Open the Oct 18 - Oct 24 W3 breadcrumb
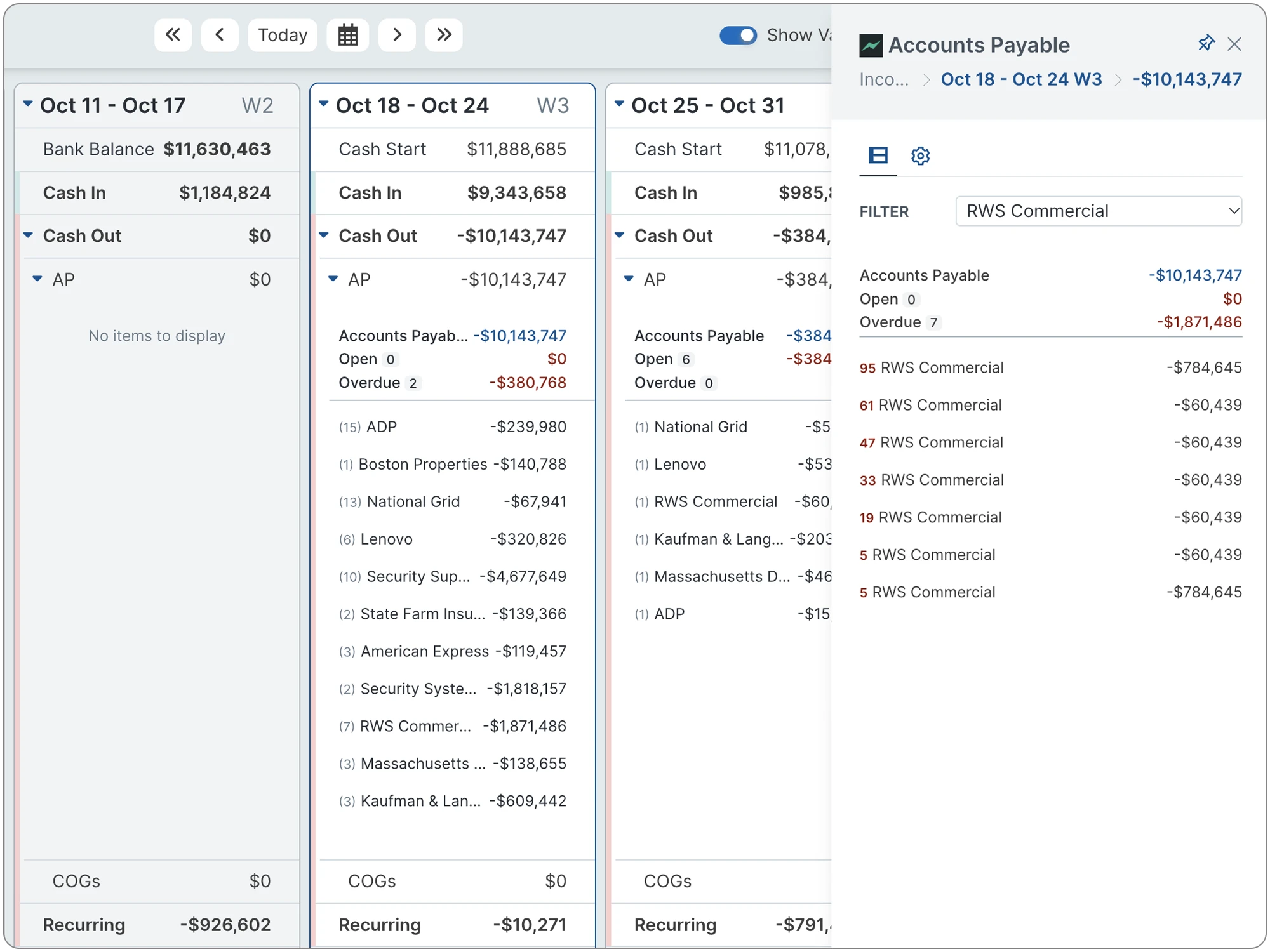The width and height of the screenshot is (1270, 952). (x=1021, y=79)
